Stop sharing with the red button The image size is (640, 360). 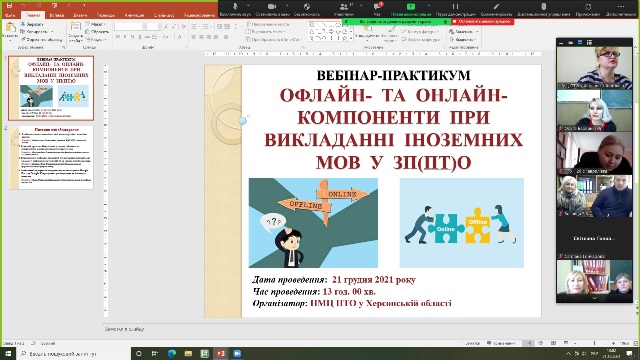(x=482, y=21)
